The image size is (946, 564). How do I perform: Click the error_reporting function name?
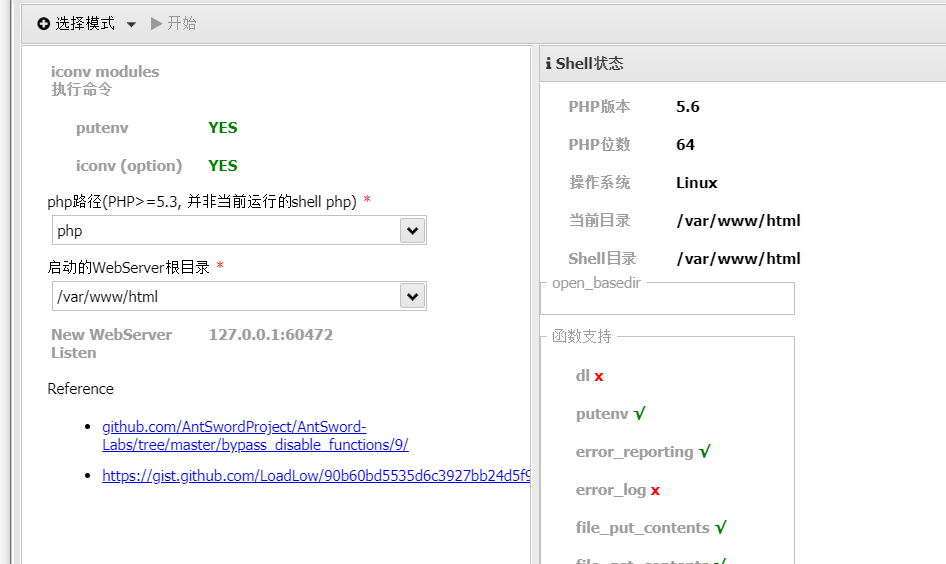[635, 452]
